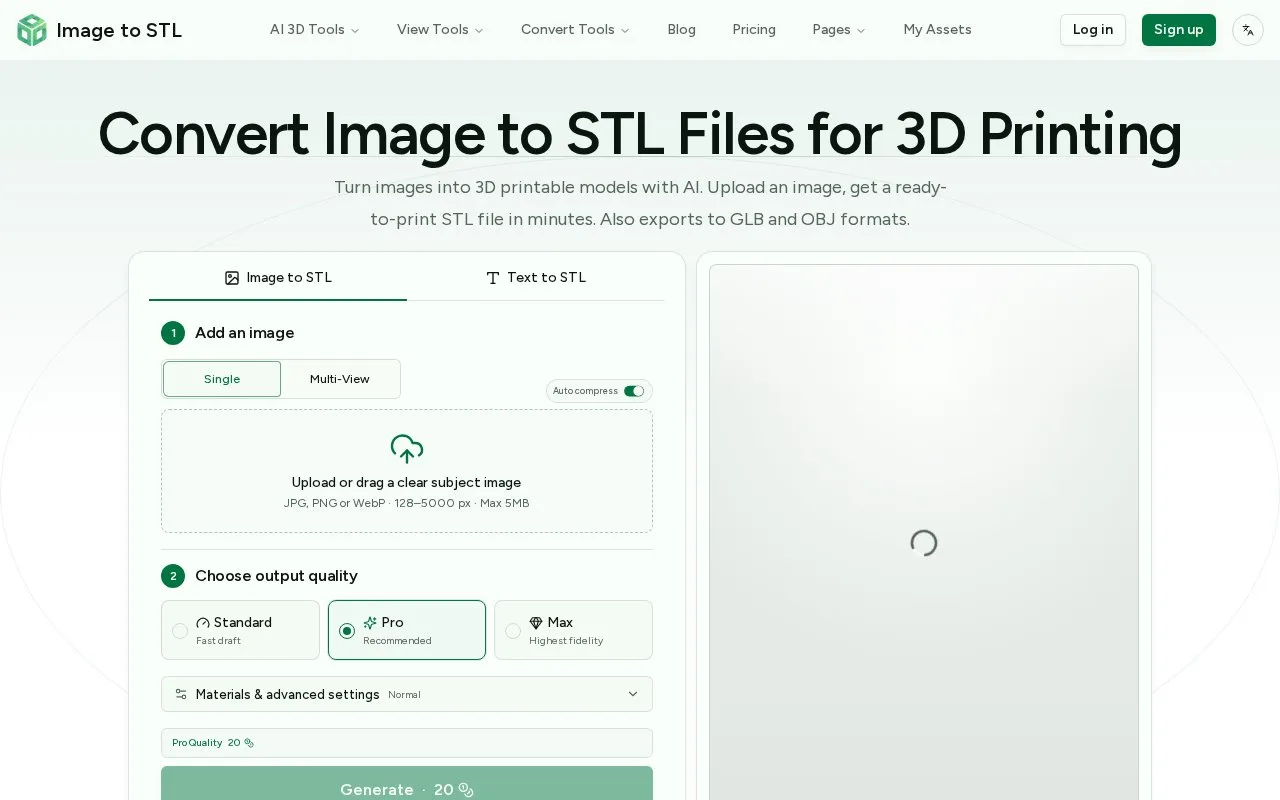Select the Standard quality radio button
Screen dimensions: 1280x800
tap(180, 631)
